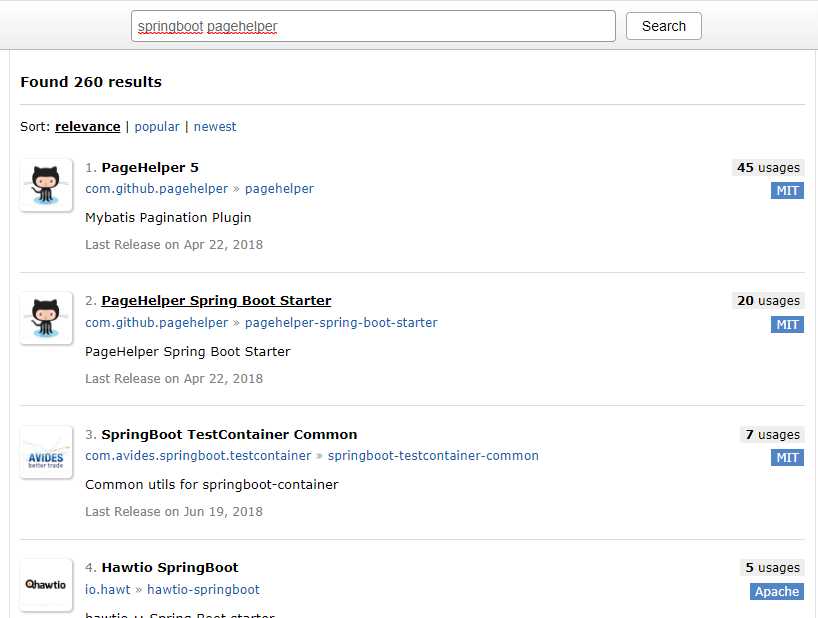Sort results by relevance
Image resolution: width=818 pixels, height=618 pixels.
tap(88, 127)
